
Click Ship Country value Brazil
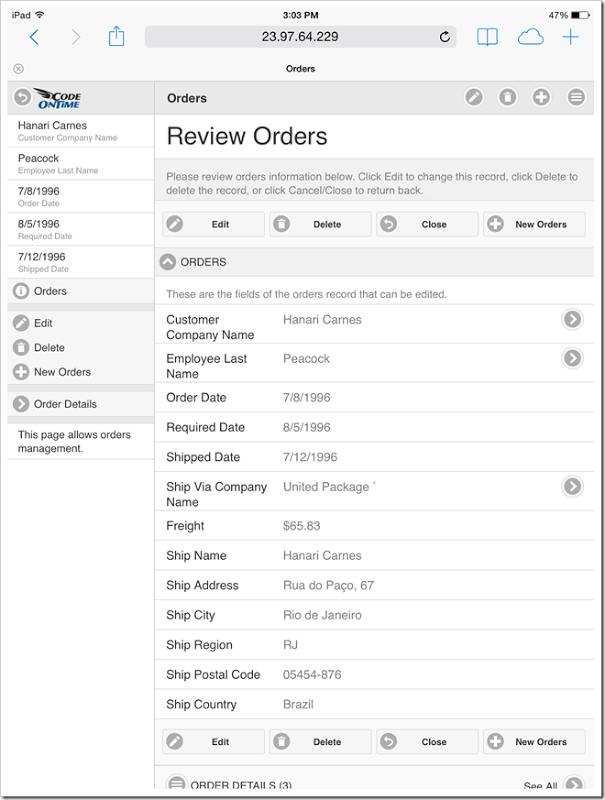click(298, 704)
